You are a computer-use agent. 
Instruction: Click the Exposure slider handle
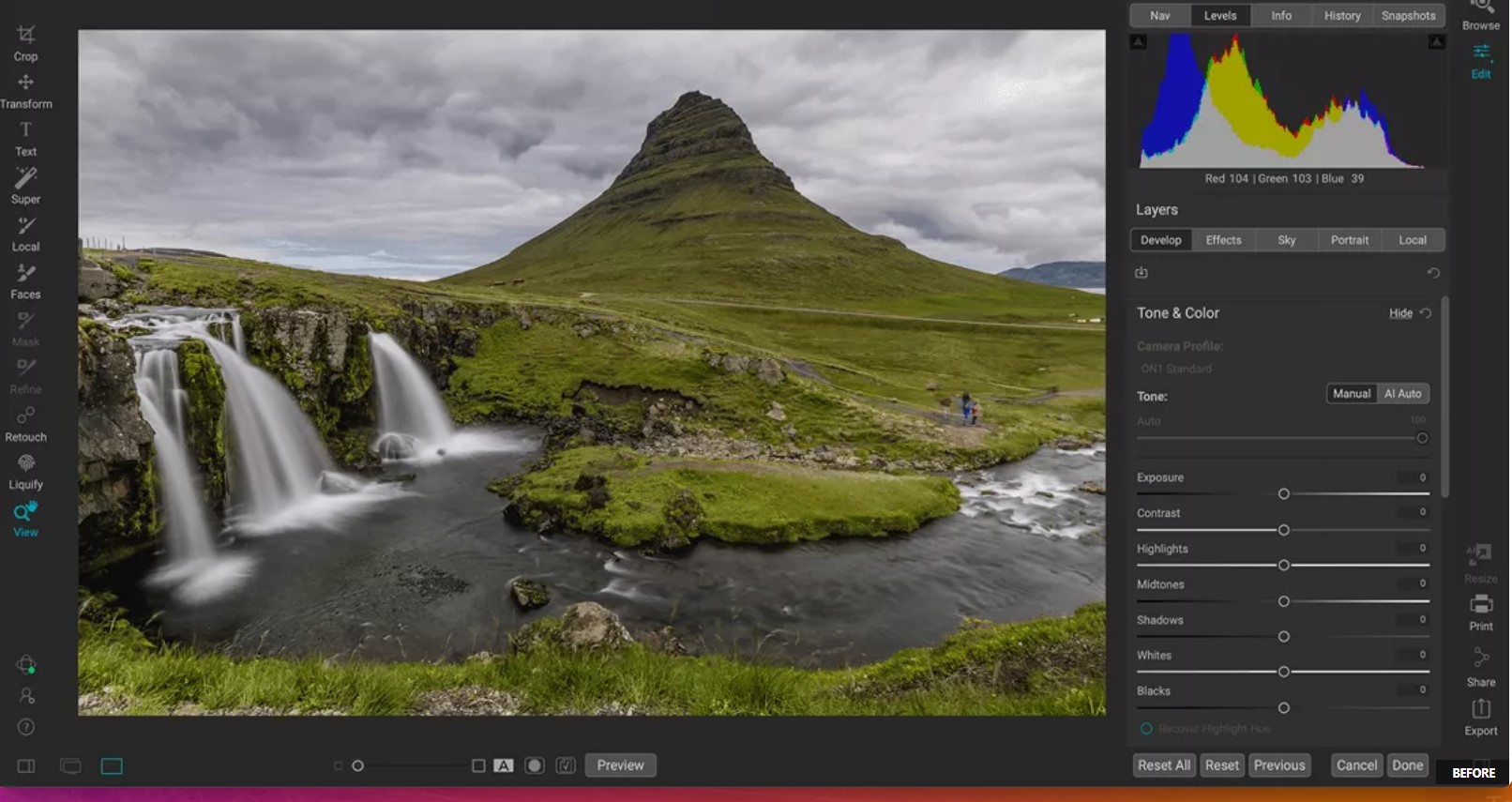pyautogui.click(x=1284, y=494)
